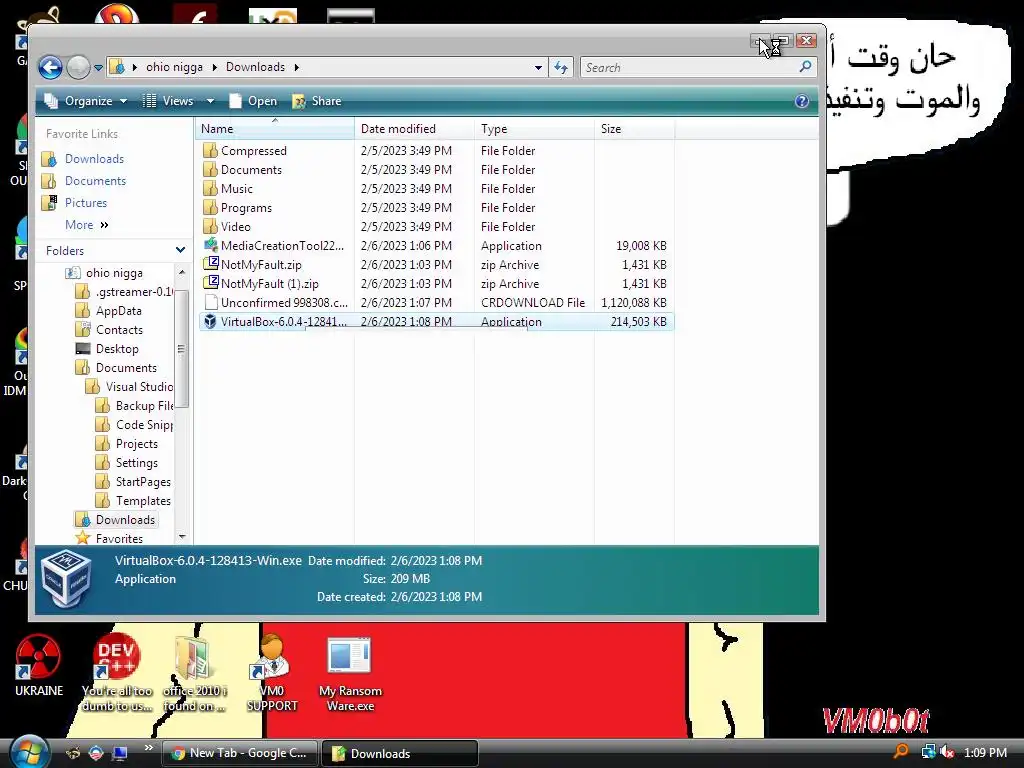The image size is (1024, 768).
Task: Open the UKRAINE desktop shortcut
Action: pos(39,666)
